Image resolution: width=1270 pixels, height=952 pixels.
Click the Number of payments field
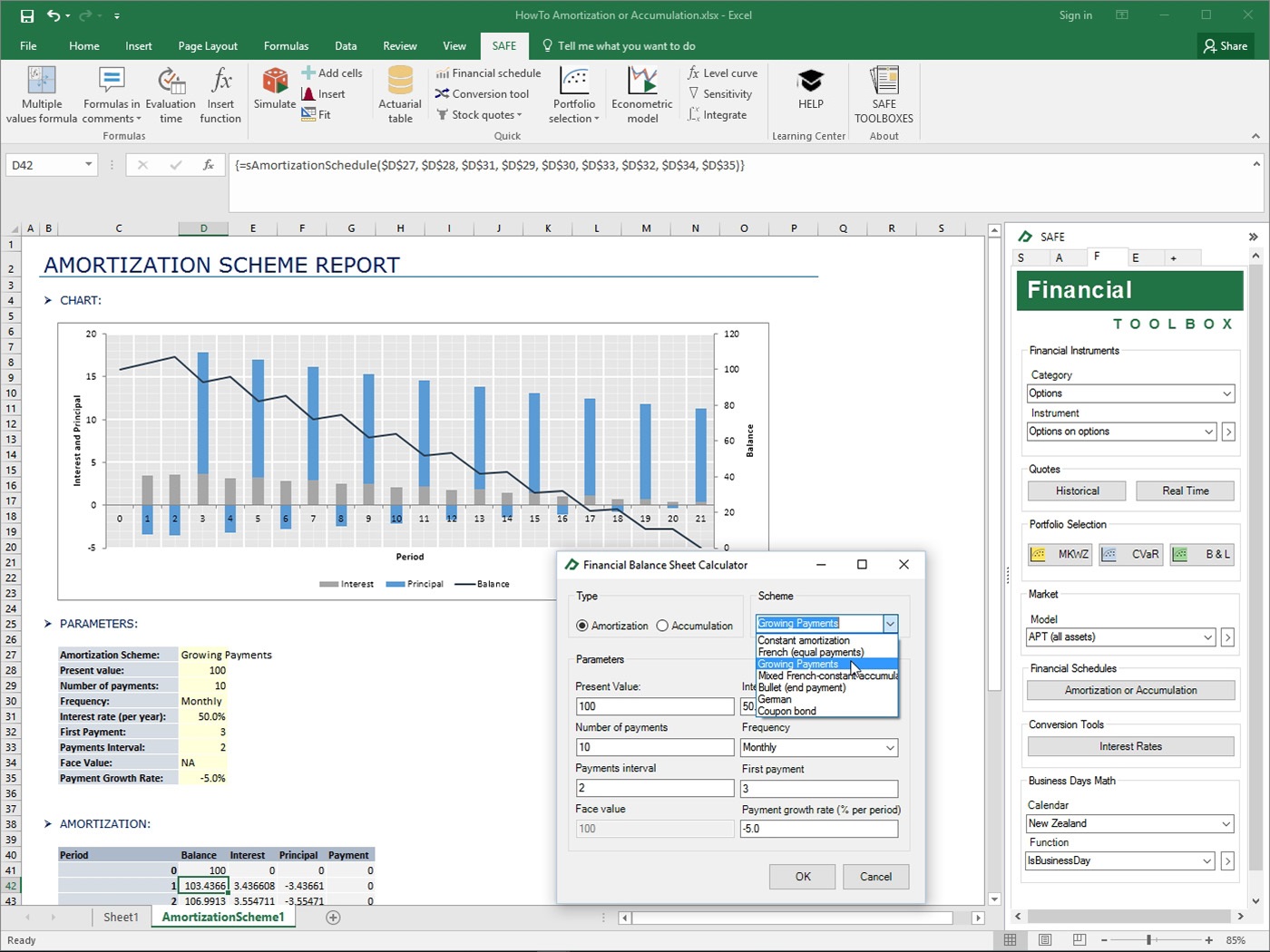click(x=655, y=747)
